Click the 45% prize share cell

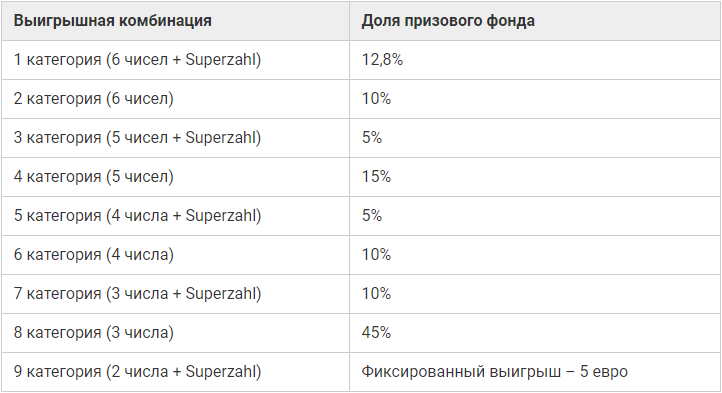click(535, 333)
